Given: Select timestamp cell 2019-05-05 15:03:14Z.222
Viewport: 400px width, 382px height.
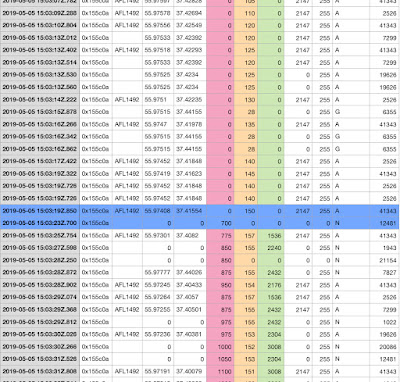Looking at the screenshot, I should coord(40,100).
